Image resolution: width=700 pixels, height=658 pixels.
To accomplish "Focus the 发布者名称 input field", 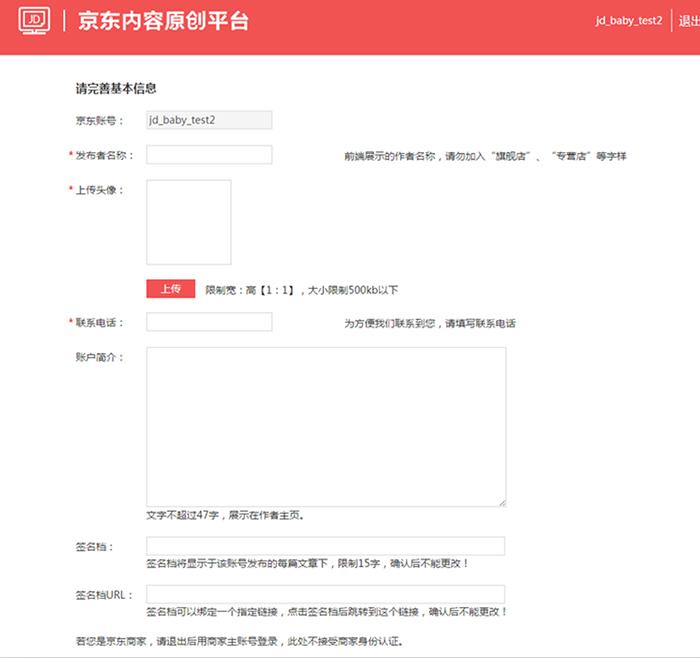I will tap(209, 154).
